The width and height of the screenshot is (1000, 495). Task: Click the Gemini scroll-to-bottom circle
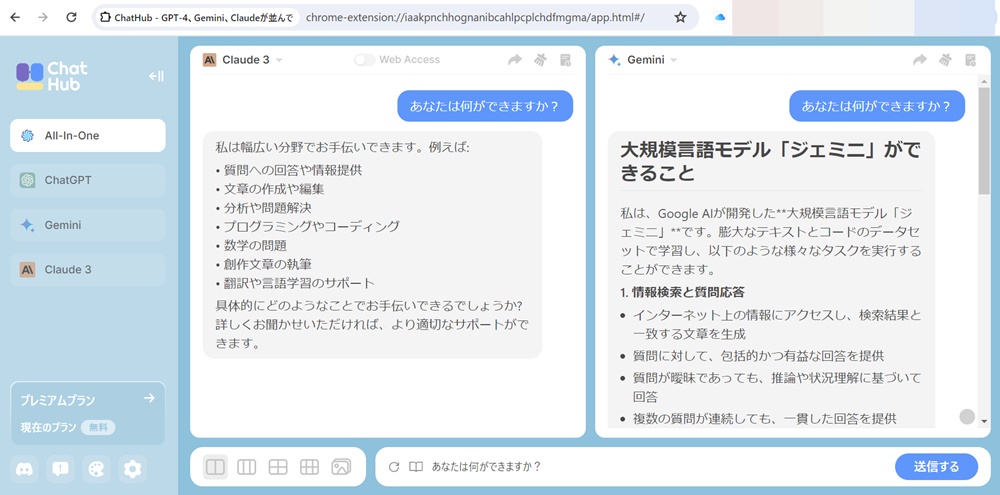pyautogui.click(x=967, y=417)
